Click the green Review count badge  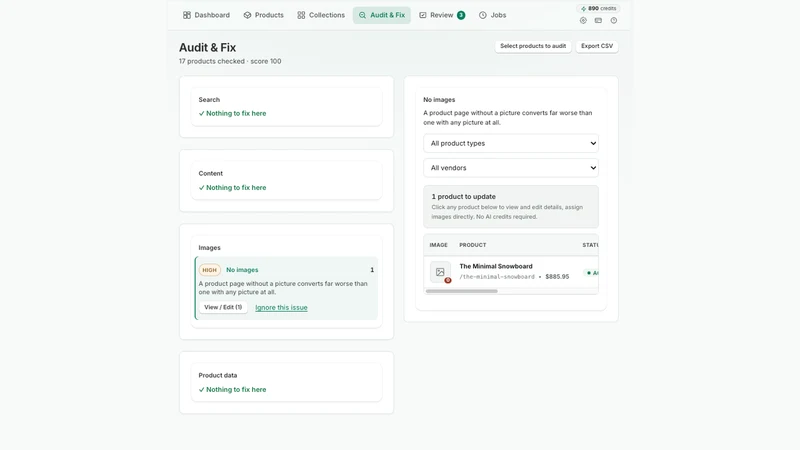(461, 15)
